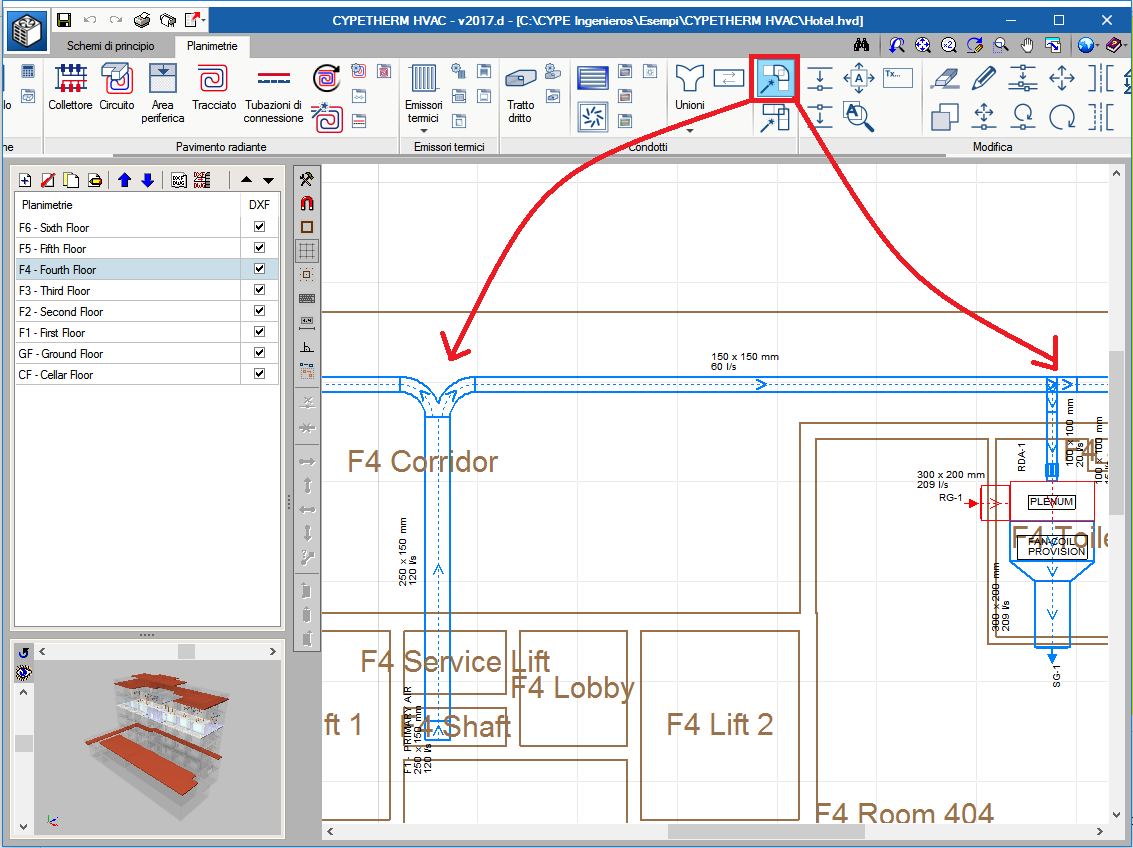Select the Circuito radiant floor tool
The width and height of the screenshot is (1133, 848).
[x=116, y=87]
